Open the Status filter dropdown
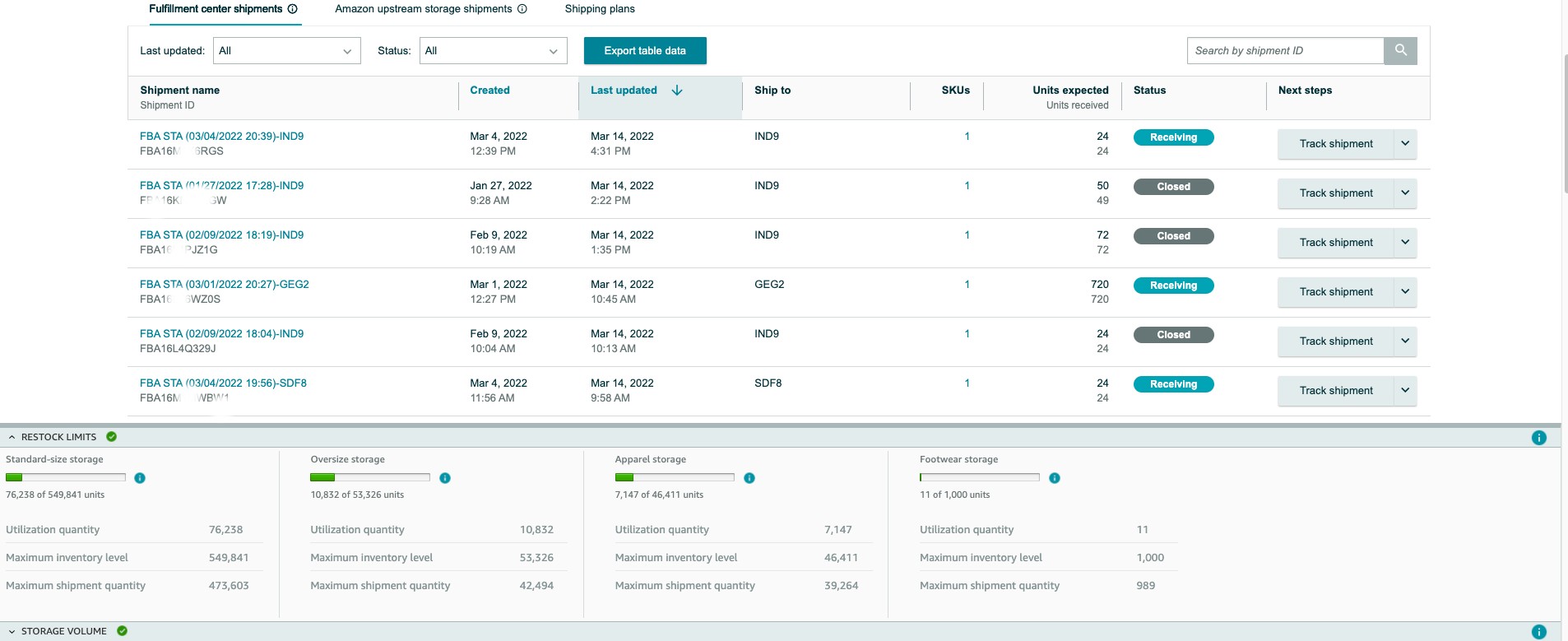Image resolution: width=1568 pixels, height=641 pixels. 493,51
